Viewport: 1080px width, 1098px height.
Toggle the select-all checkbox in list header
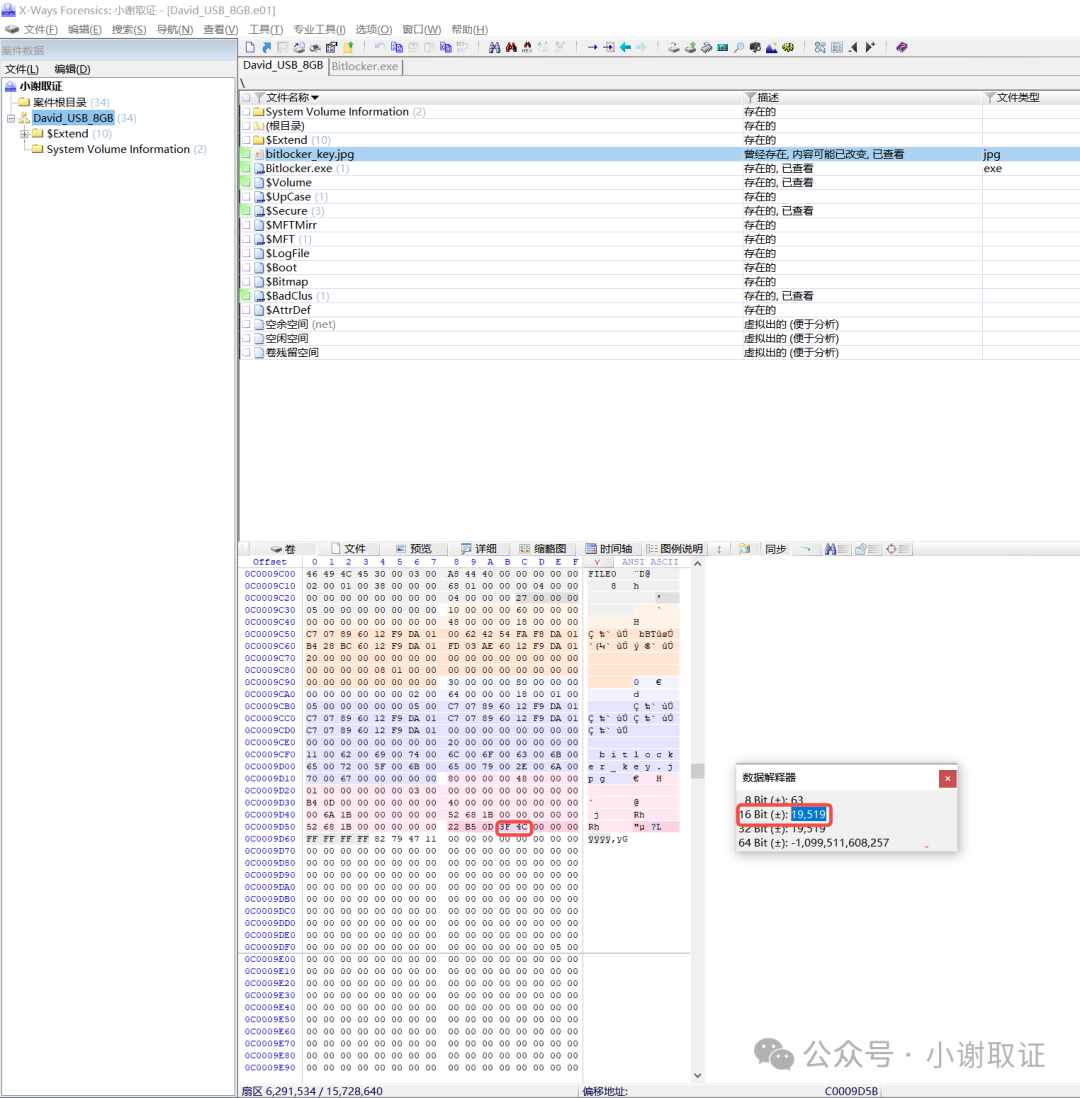246,97
